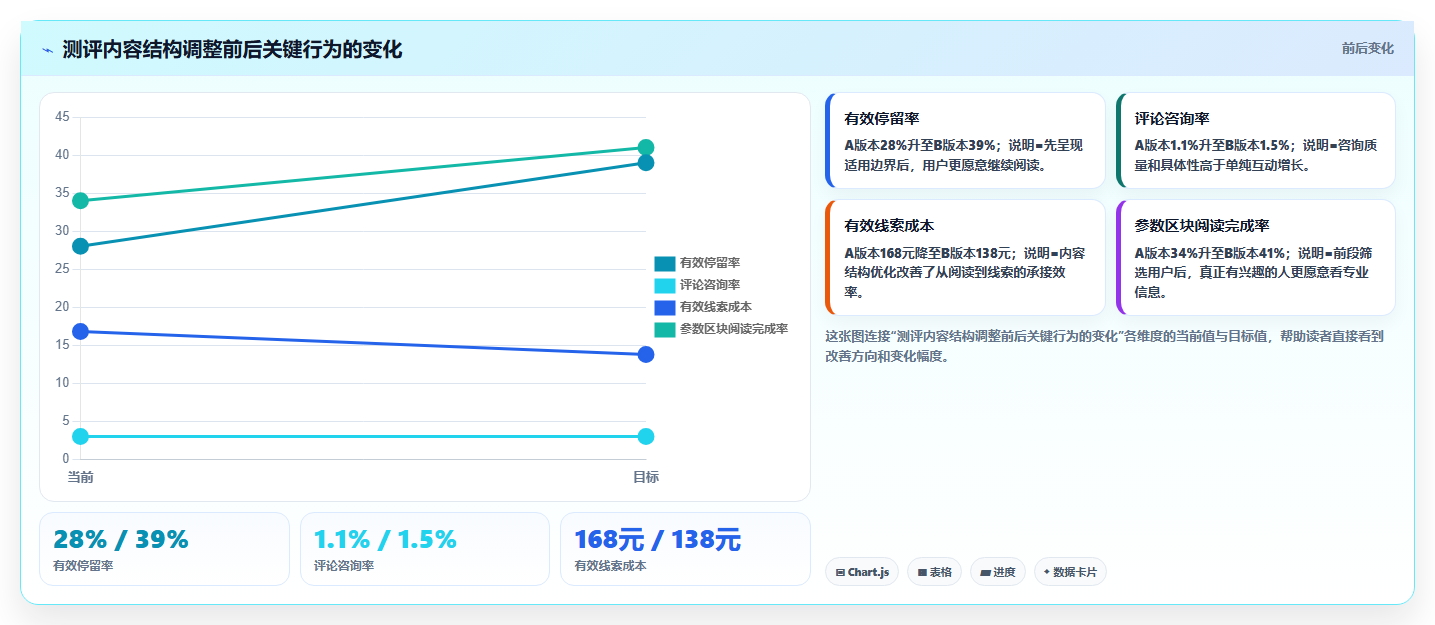This screenshot has height=625, width=1435.
Task: Click the text 'A版本1.1%升至B版本1.5%'
Action: (x=1212, y=145)
